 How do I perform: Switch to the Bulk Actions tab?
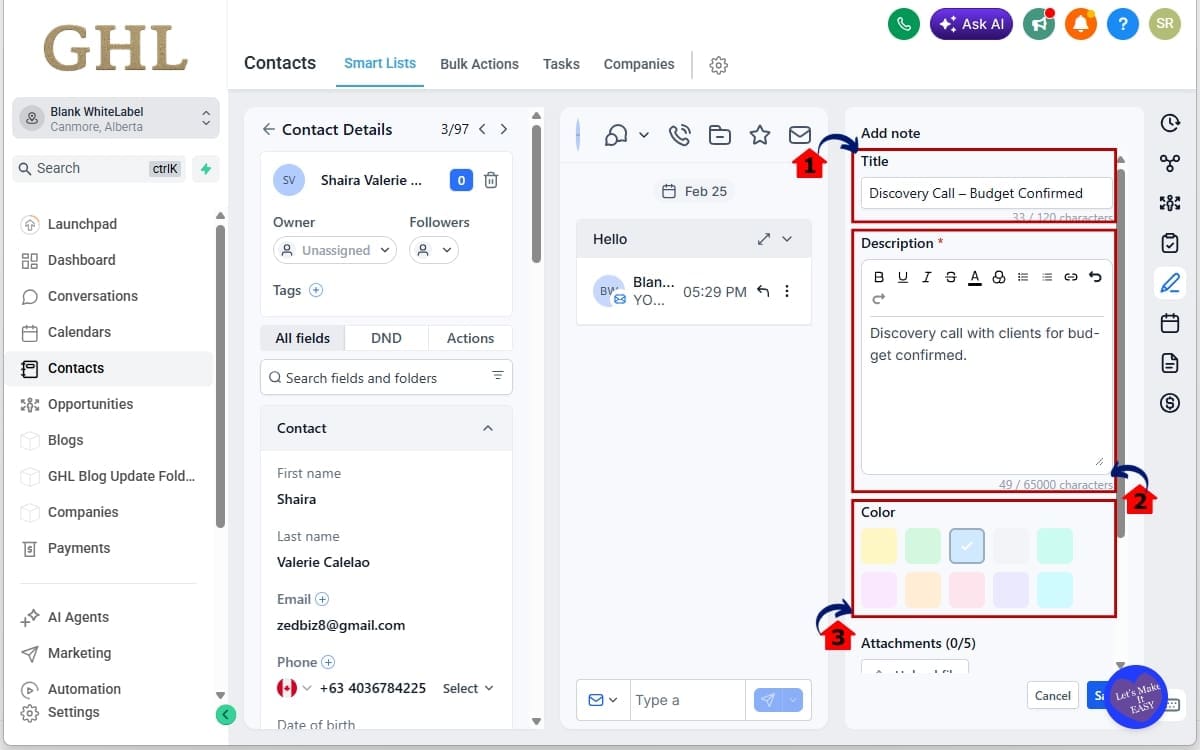(x=479, y=64)
